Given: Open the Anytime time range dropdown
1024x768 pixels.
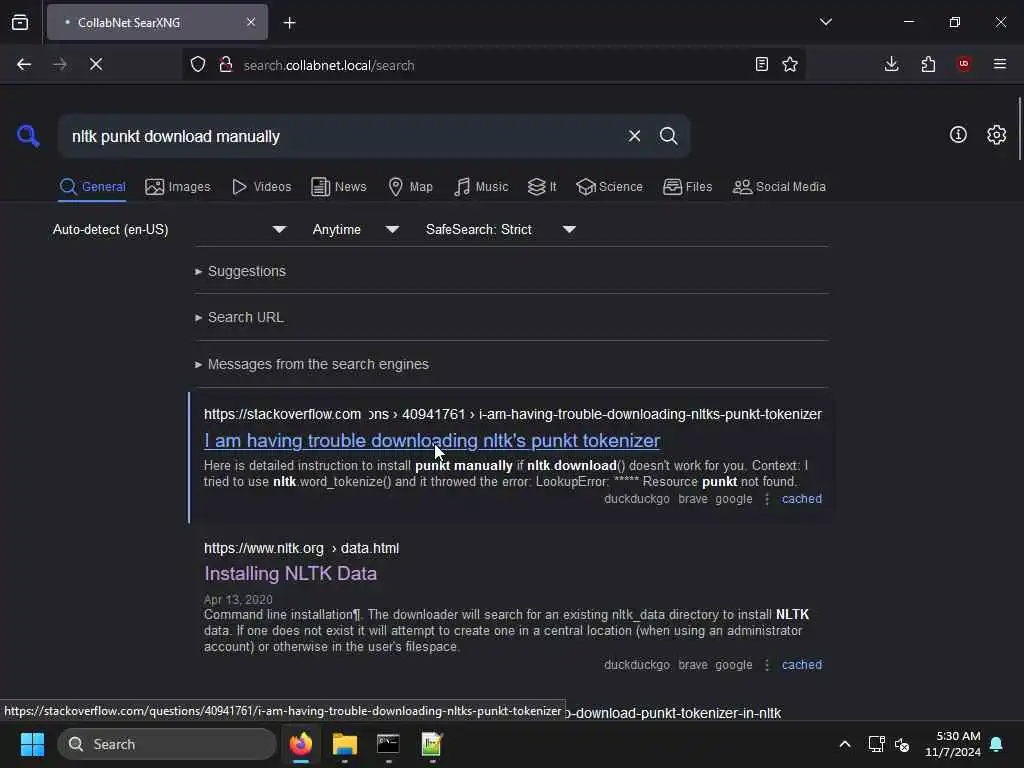Looking at the screenshot, I should pyautogui.click(x=355, y=230).
